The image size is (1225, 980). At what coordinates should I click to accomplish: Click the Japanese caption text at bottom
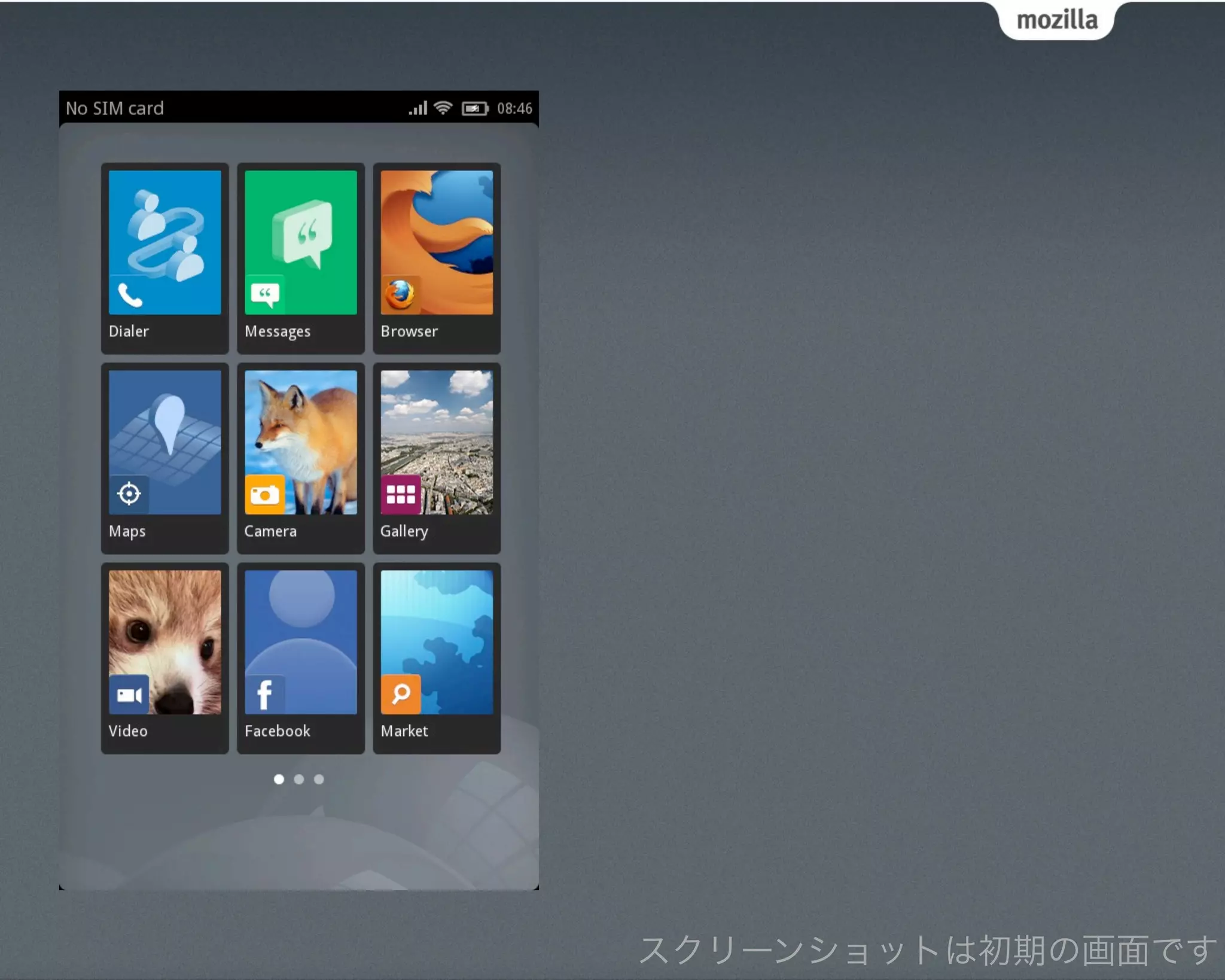928,950
